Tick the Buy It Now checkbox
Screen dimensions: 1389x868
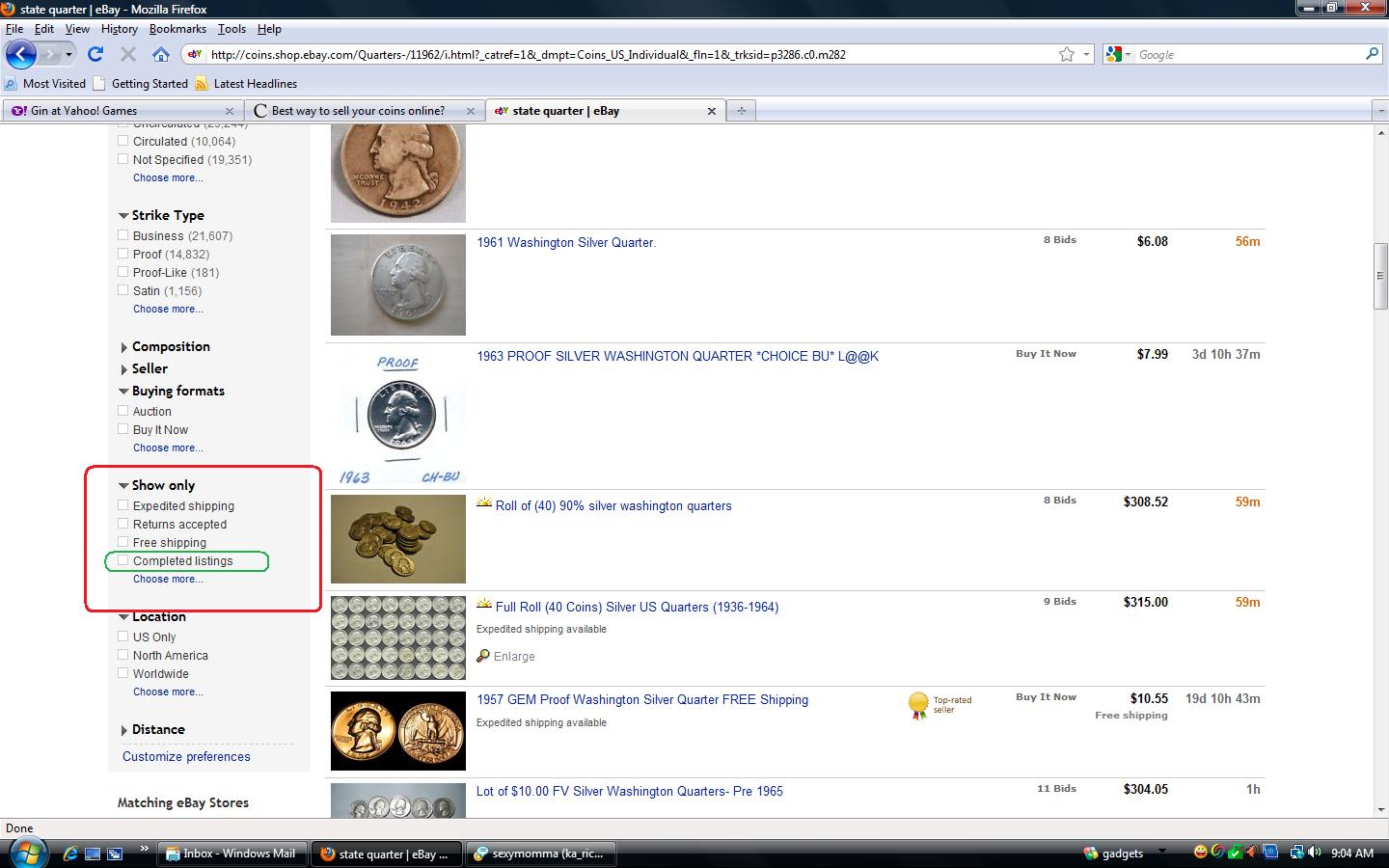coord(123,429)
